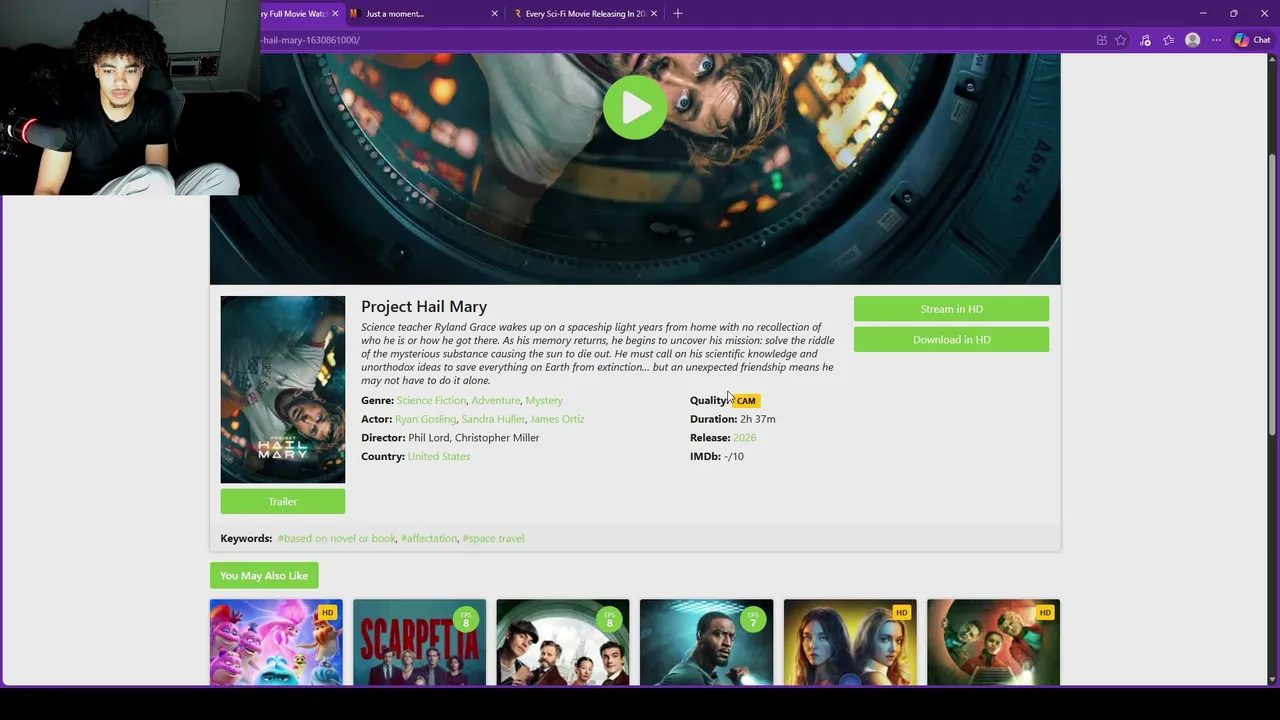Open the browser settings ellipsis menu
The height and width of the screenshot is (720, 1280).
[x=1216, y=40]
